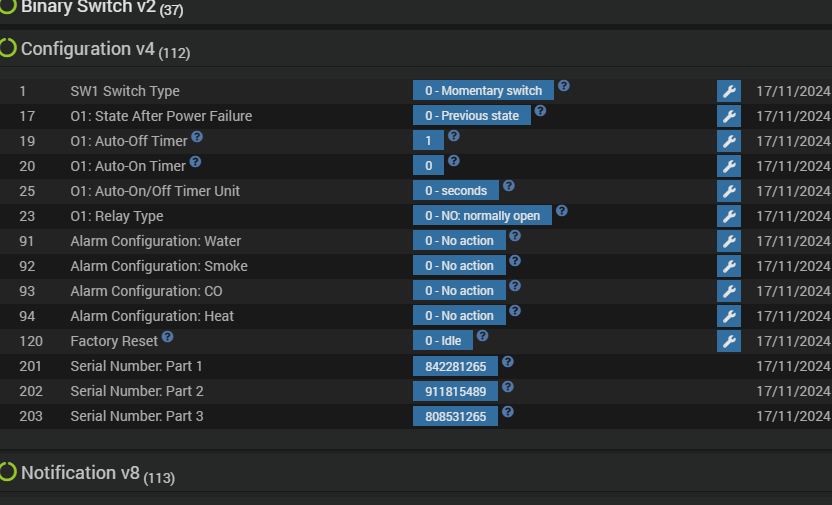Click help icon next to Factory Reset label

(x=168, y=337)
